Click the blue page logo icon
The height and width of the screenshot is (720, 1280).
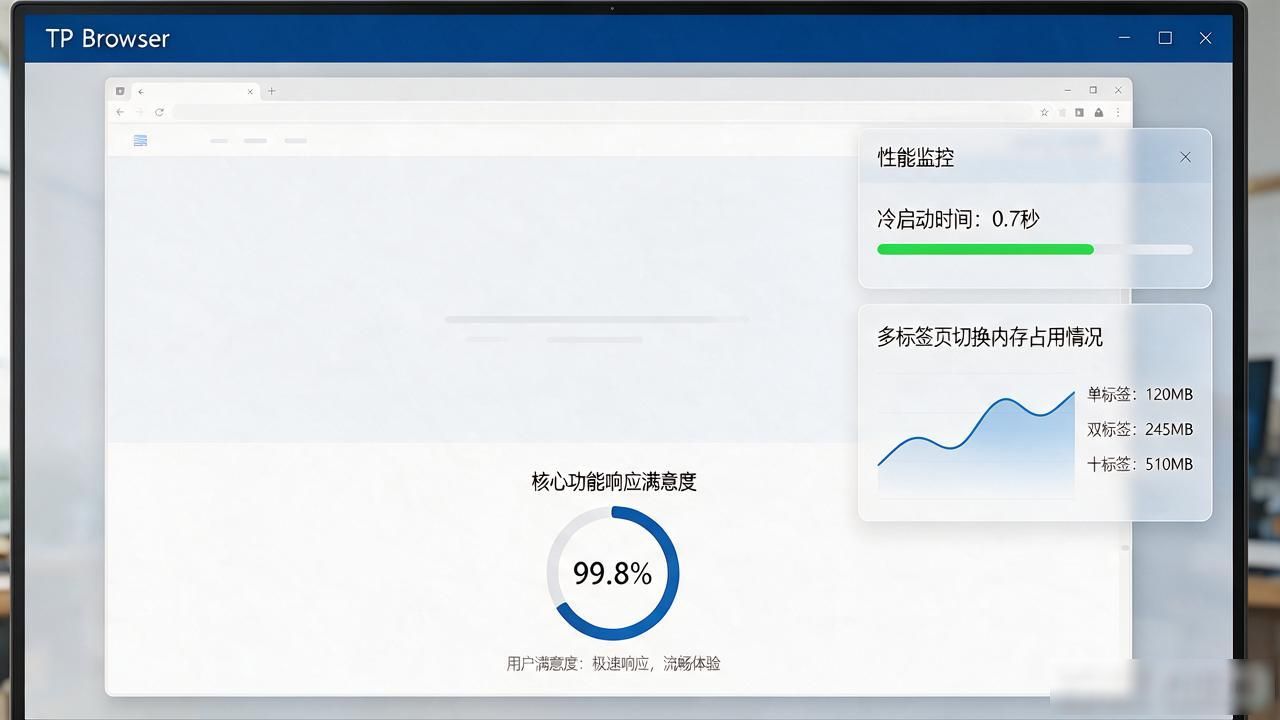coord(140,141)
